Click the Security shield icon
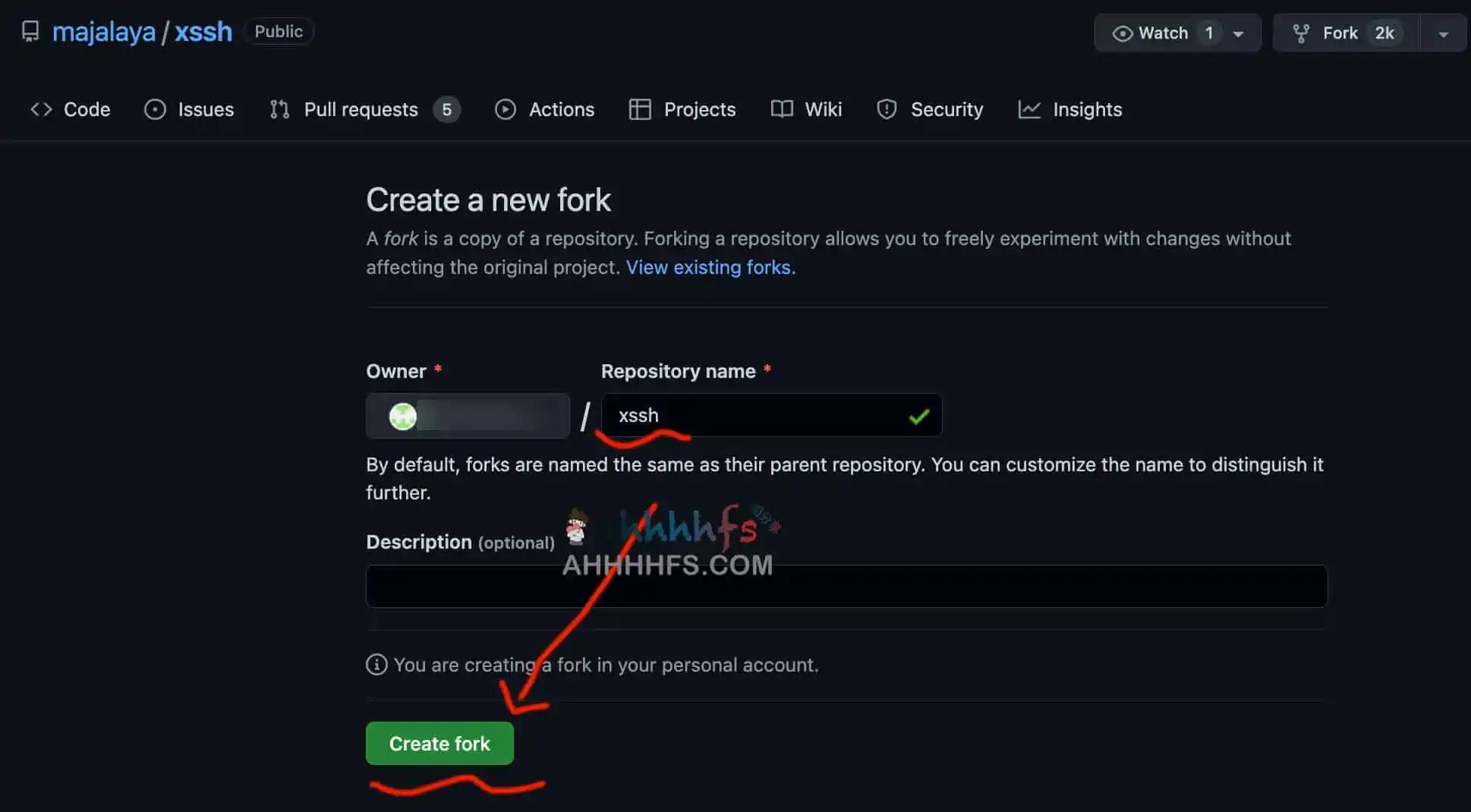Screen dimensions: 1471x812 click(887, 109)
